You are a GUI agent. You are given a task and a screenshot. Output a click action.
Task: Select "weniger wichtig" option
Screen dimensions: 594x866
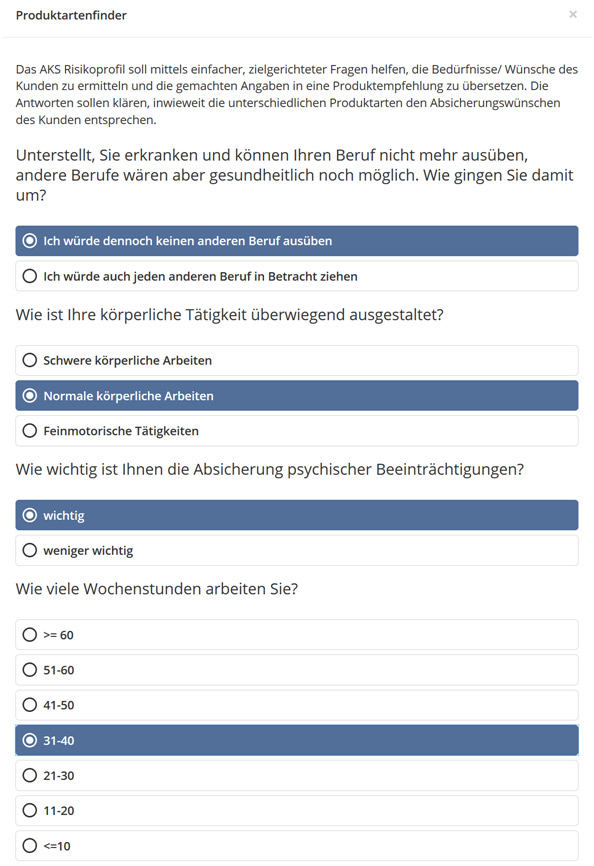[297, 551]
